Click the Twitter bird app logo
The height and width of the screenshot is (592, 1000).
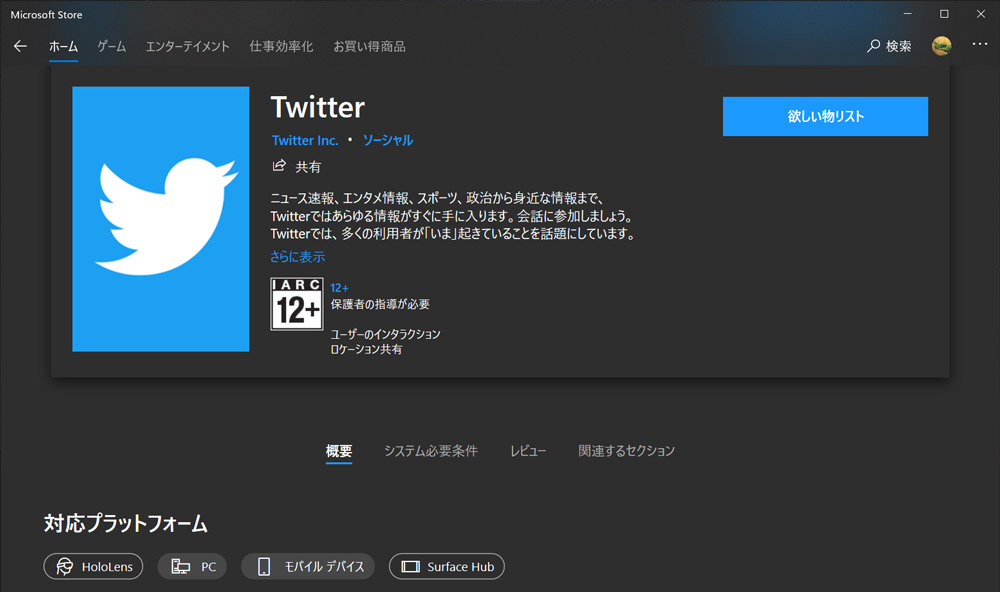pyautogui.click(x=160, y=218)
